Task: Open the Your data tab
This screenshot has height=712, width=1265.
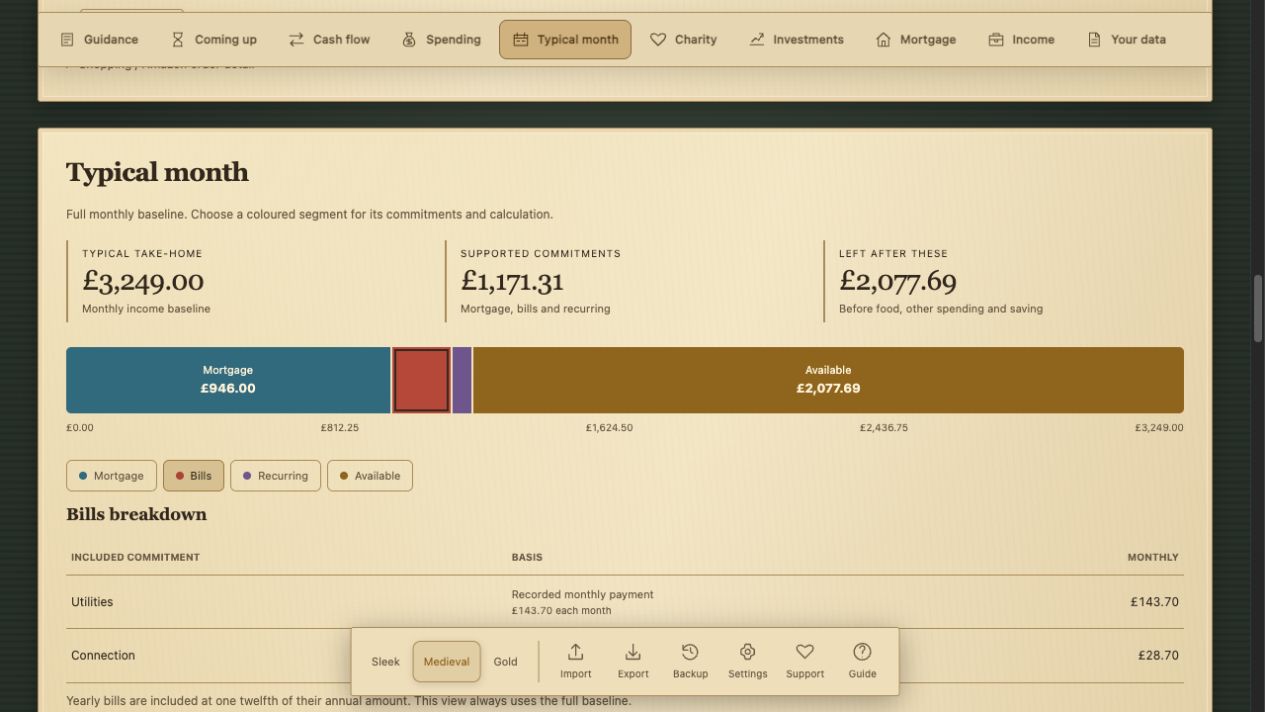Action: coord(1126,40)
